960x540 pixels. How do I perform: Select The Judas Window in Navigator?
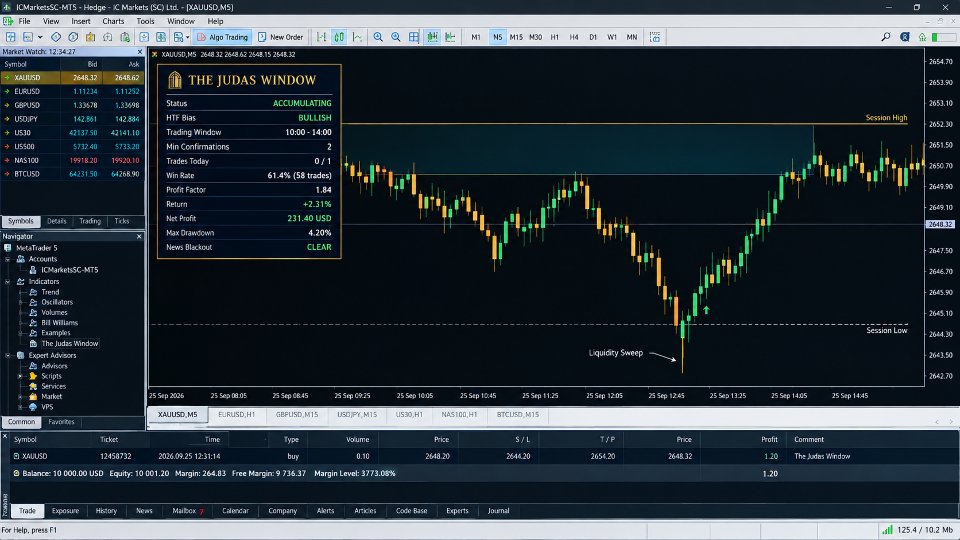click(x=69, y=343)
